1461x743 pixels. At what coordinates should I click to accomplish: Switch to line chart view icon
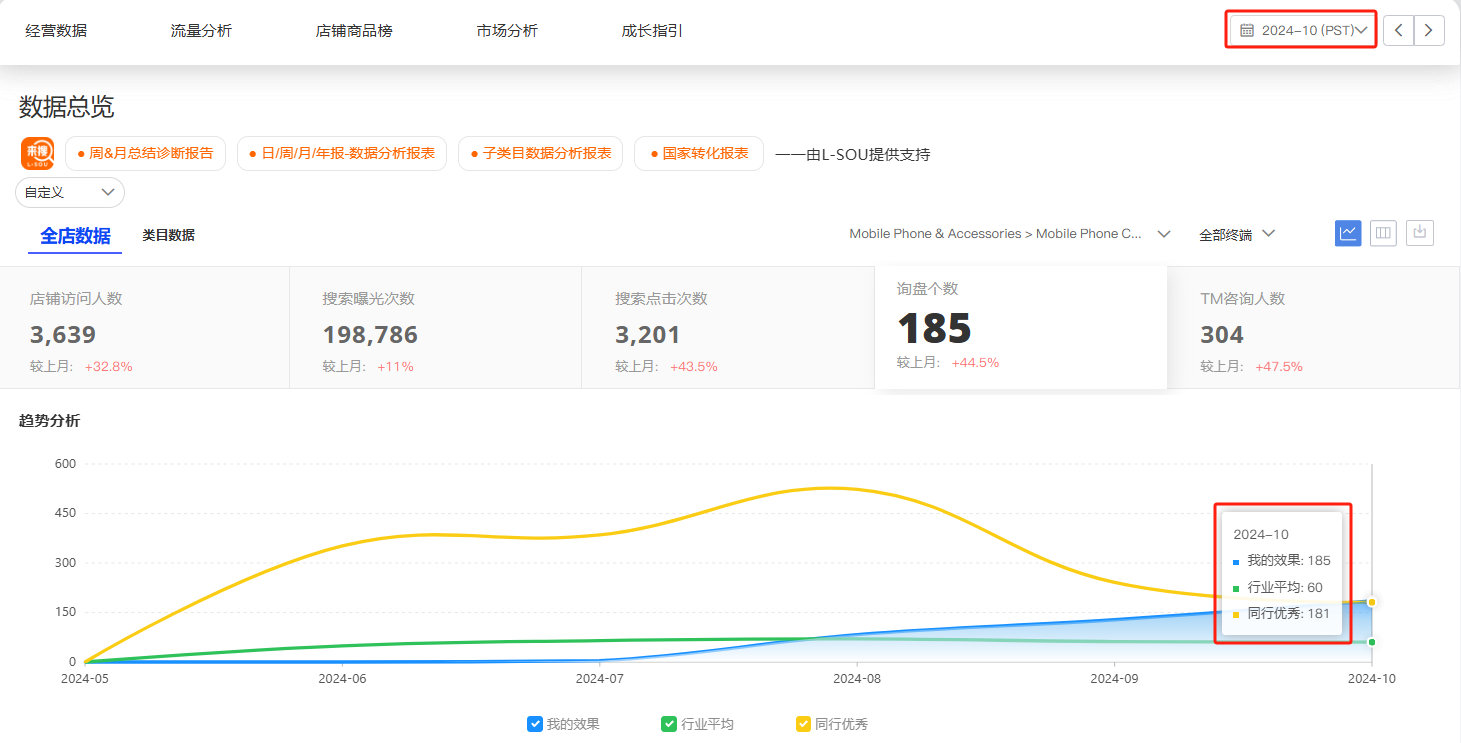point(1348,233)
